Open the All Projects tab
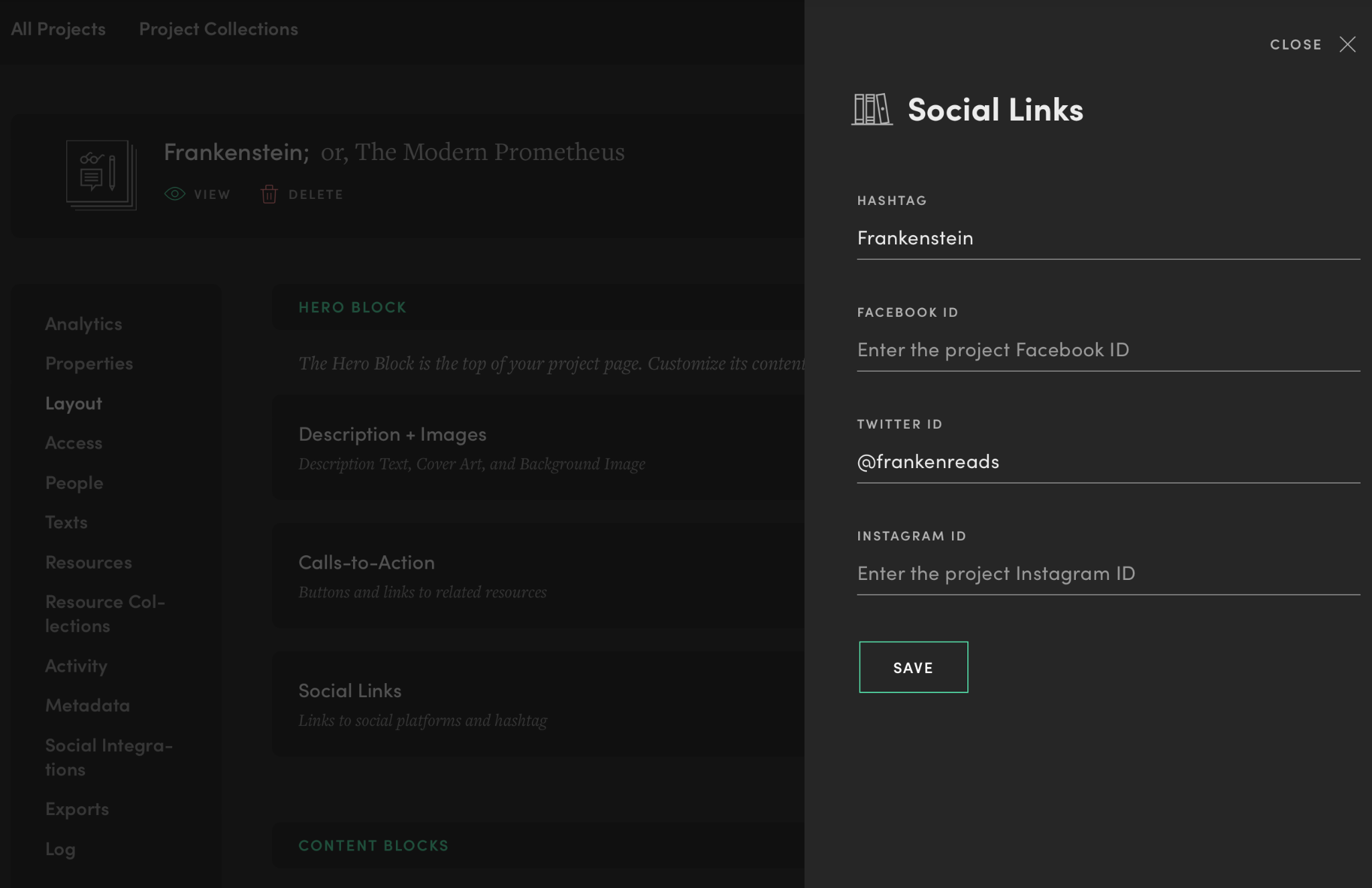Viewport: 1372px width, 888px height. pos(58,29)
